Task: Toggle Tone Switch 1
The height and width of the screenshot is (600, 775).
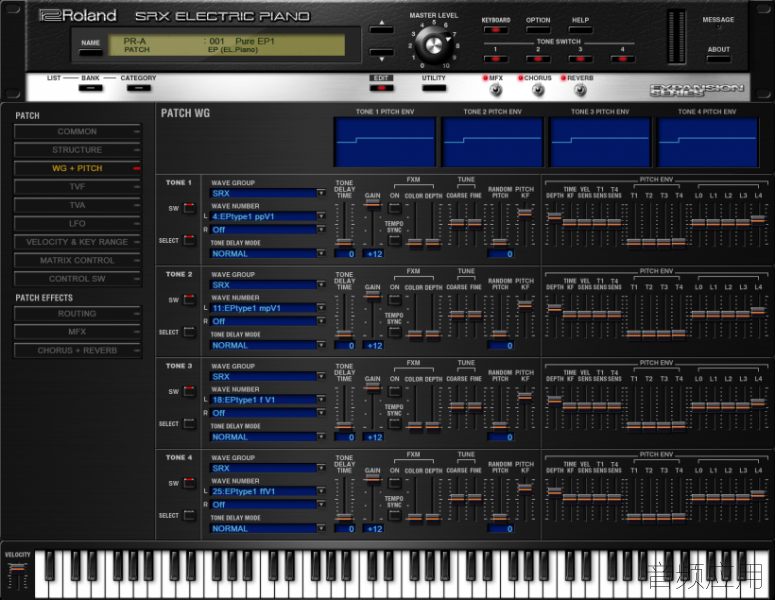Action: (496, 59)
